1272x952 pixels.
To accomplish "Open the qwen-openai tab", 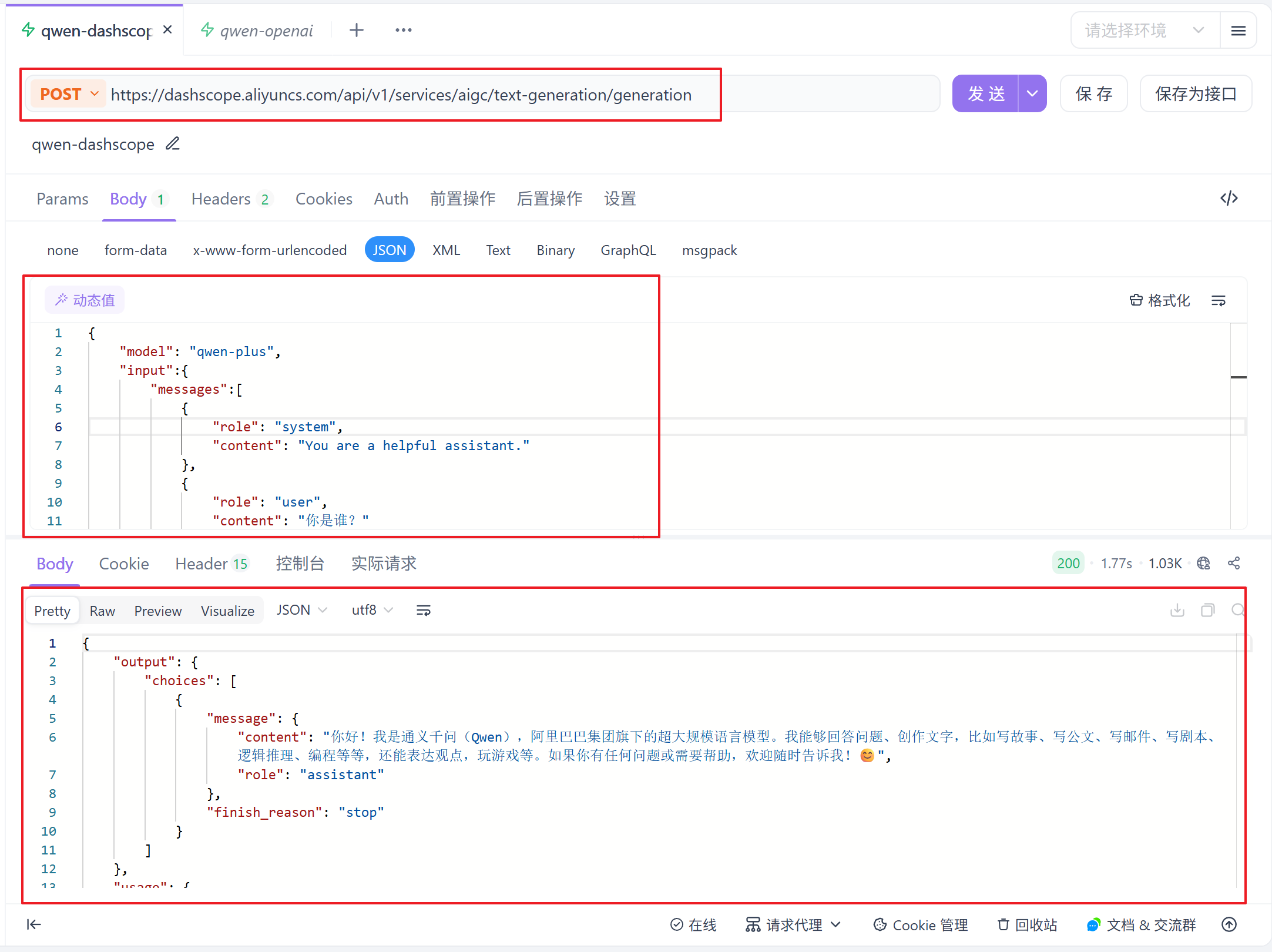I will [x=266, y=31].
